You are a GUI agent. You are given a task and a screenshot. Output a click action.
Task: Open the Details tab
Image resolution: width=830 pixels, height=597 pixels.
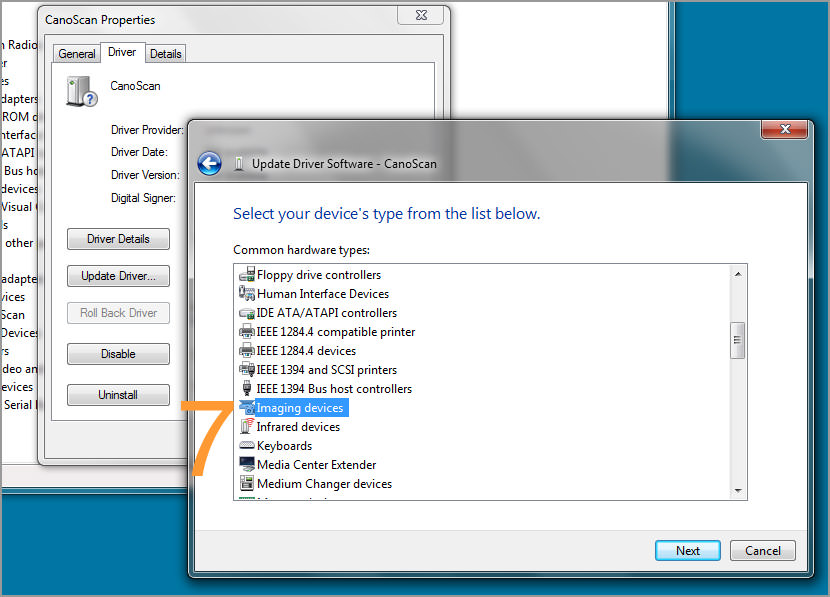pyautogui.click(x=165, y=53)
